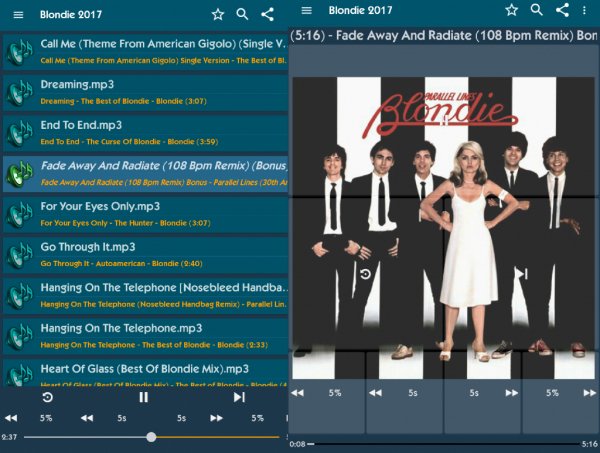
Task: Tap speaker icon beside End To End.mp3
Action: [x=19, y=134]
